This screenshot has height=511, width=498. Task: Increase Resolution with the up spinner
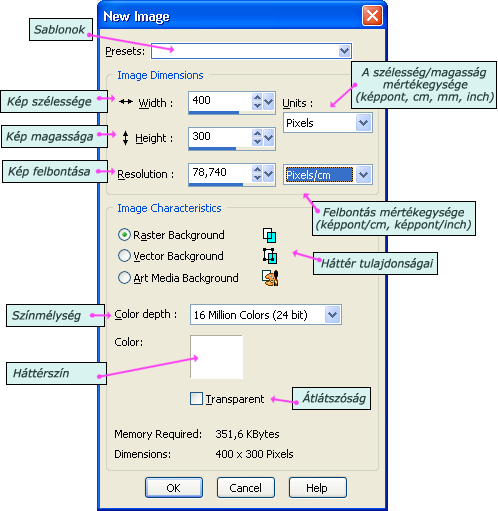pos(257,170)
